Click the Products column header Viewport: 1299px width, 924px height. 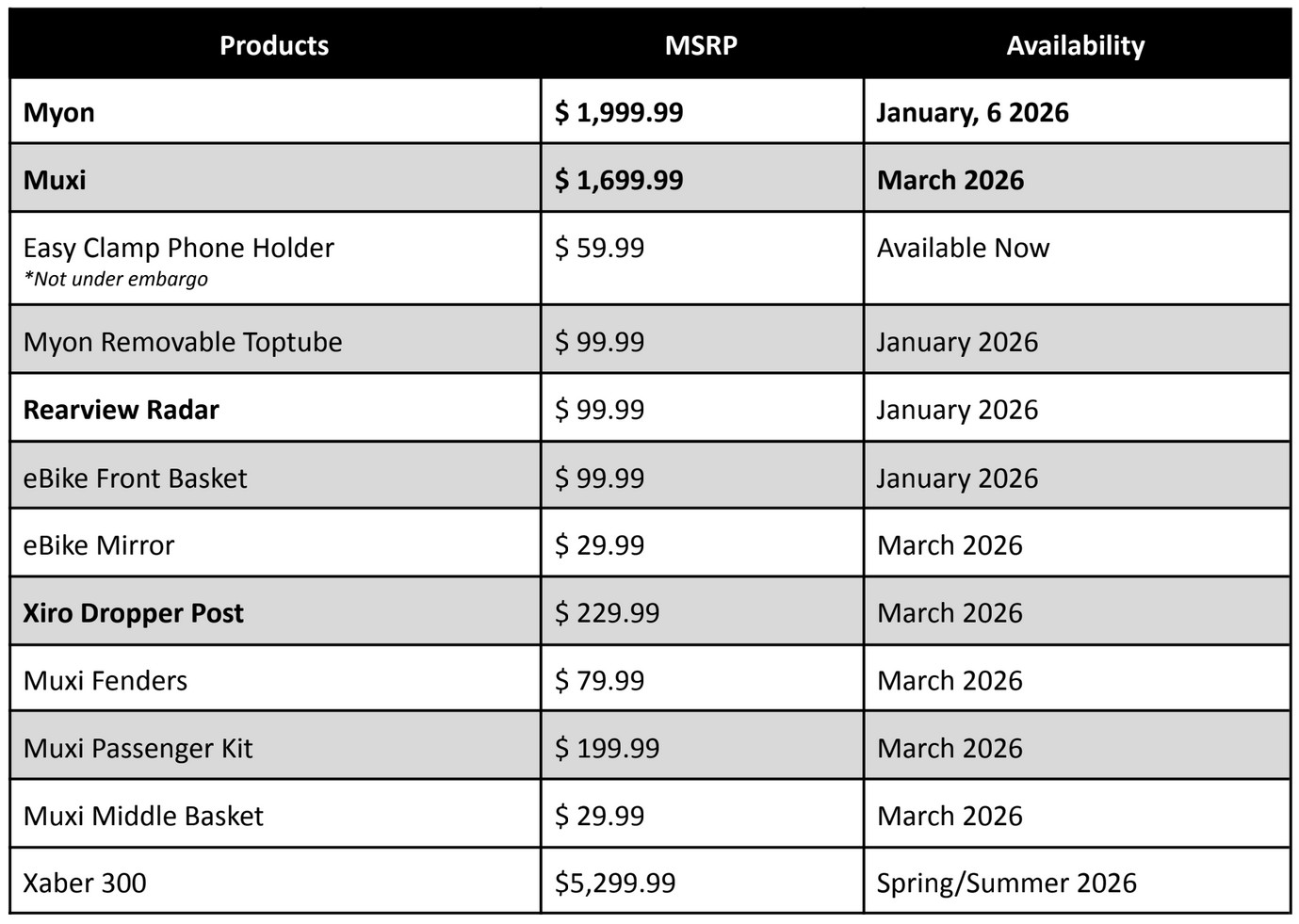click(x=274, y=45)
